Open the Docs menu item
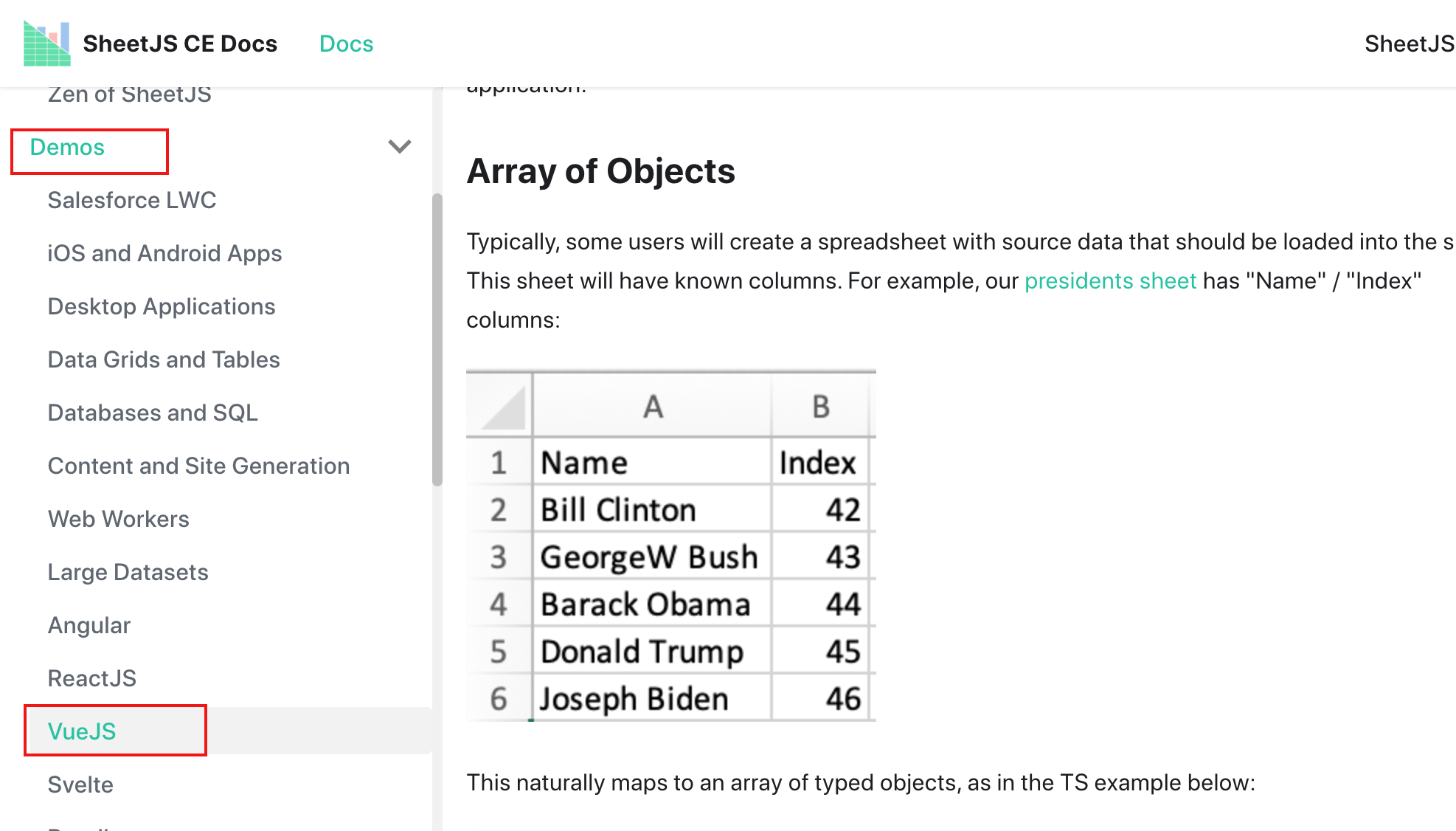 pos(346,44)
